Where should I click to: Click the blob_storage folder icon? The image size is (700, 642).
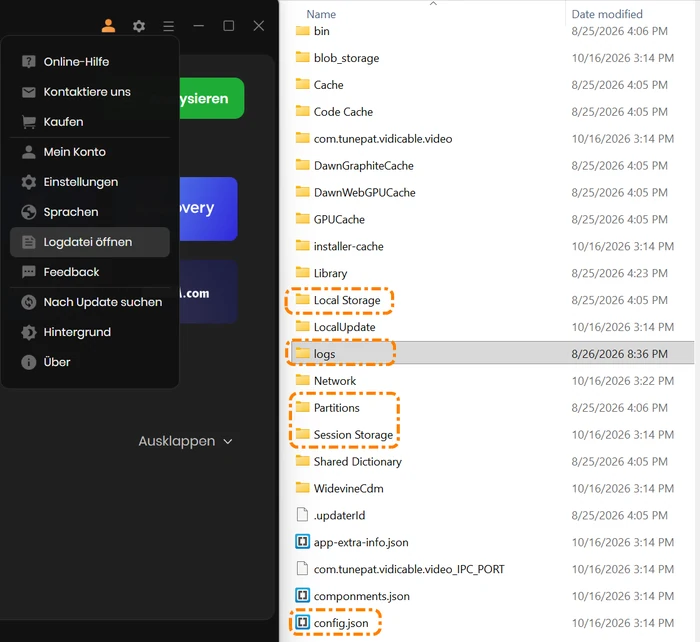302,57
